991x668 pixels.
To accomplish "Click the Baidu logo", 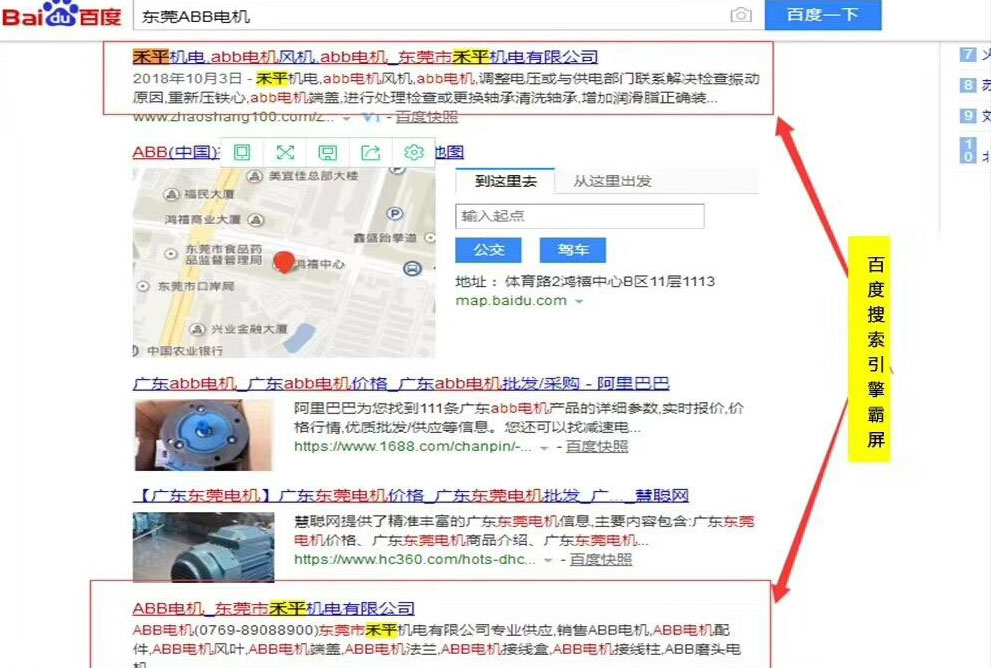I will point(62,16).
